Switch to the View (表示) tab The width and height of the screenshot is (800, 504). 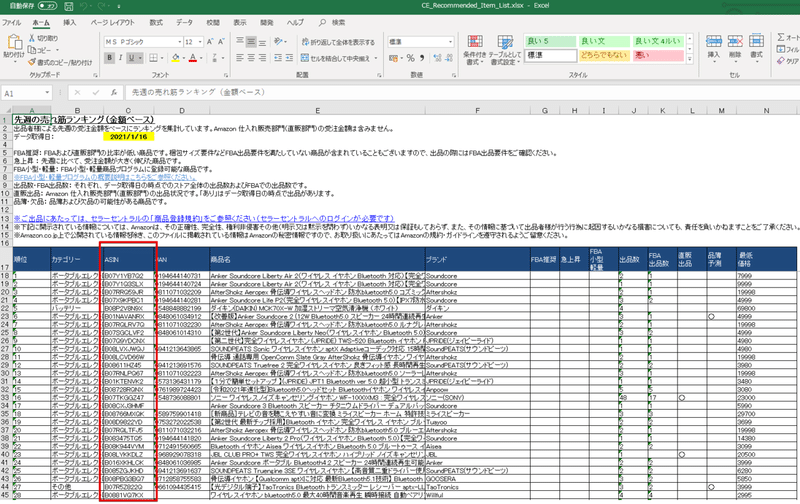tap(240, 22)
